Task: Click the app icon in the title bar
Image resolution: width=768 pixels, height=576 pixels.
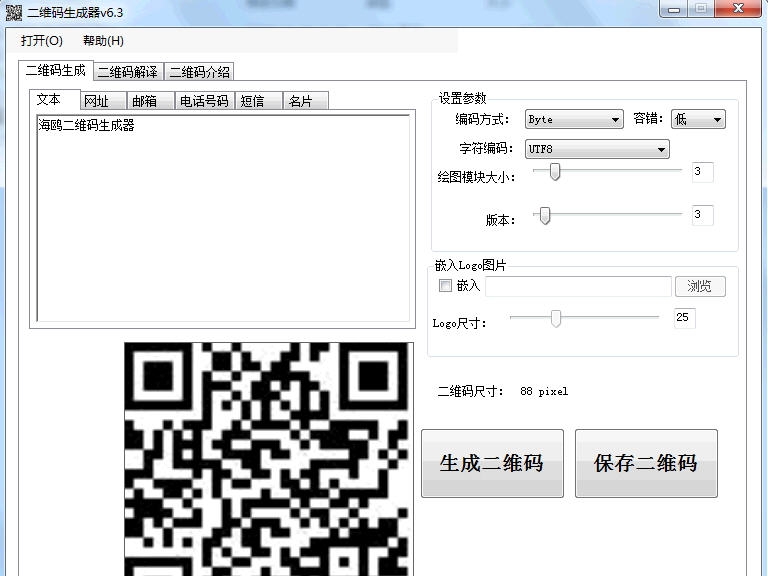Action: 14,12
